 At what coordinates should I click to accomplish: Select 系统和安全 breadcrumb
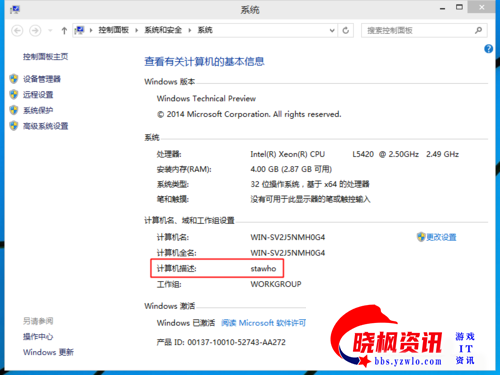(163, 30)
